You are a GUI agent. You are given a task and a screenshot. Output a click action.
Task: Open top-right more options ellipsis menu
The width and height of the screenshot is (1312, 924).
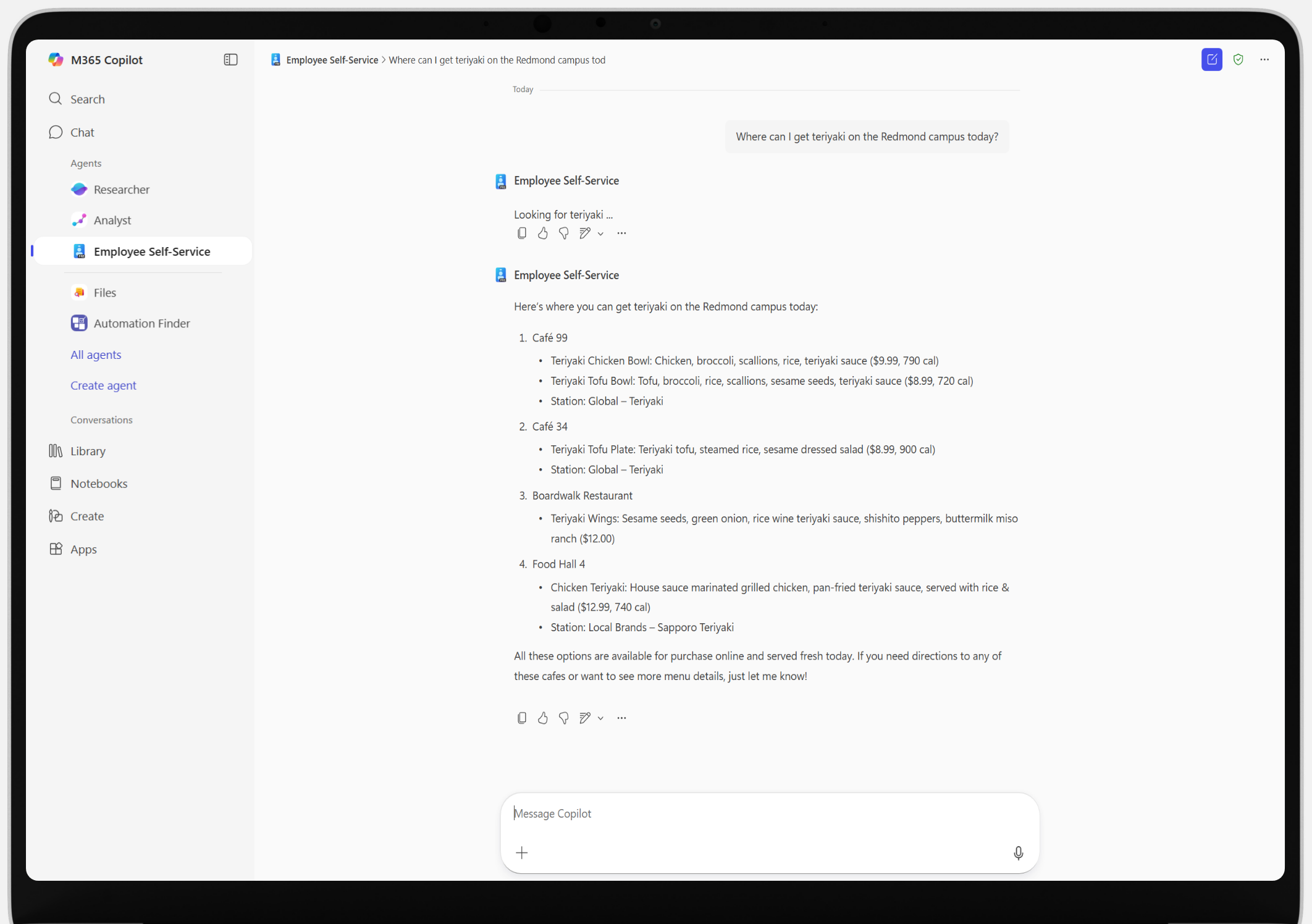(1264, 59)
